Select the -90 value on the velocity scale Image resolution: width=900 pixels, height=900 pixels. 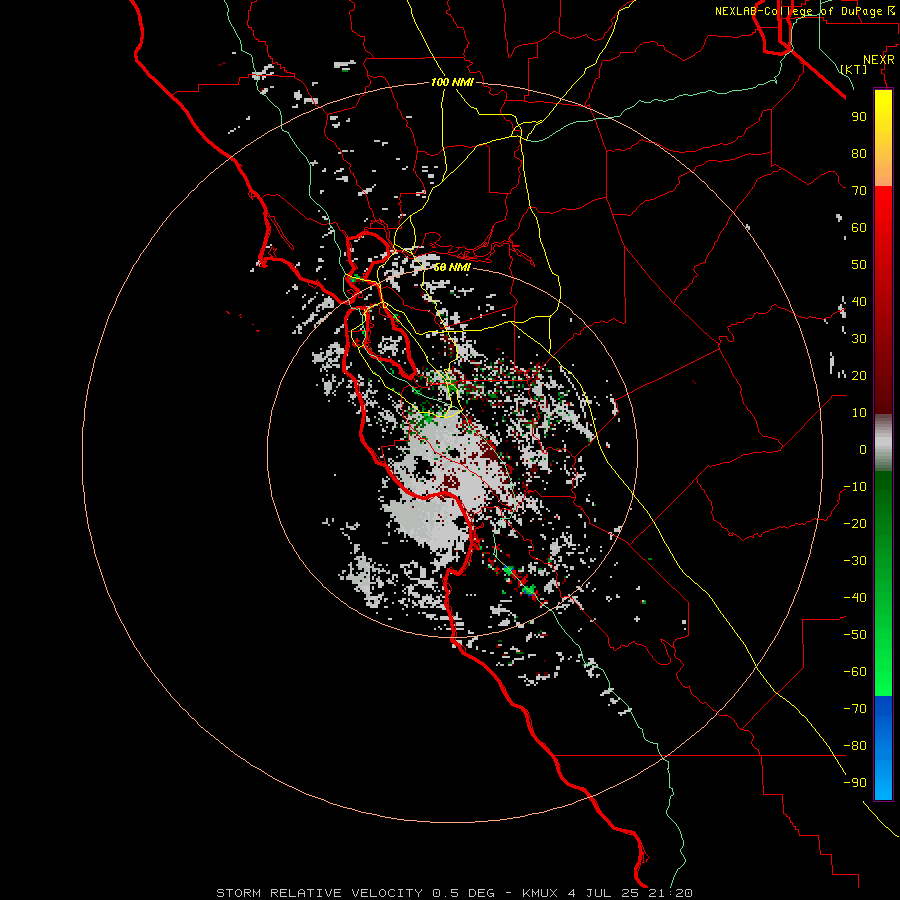[855, 782]
